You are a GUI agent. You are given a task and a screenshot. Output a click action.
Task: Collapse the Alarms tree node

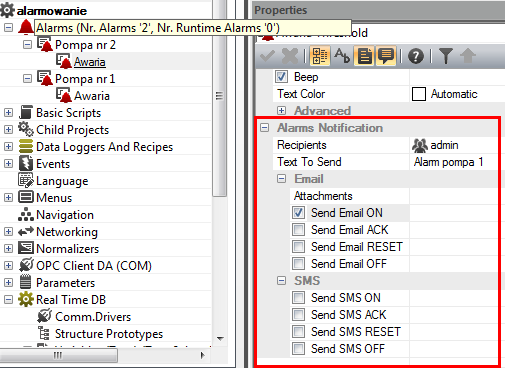[x=8, y=27]
